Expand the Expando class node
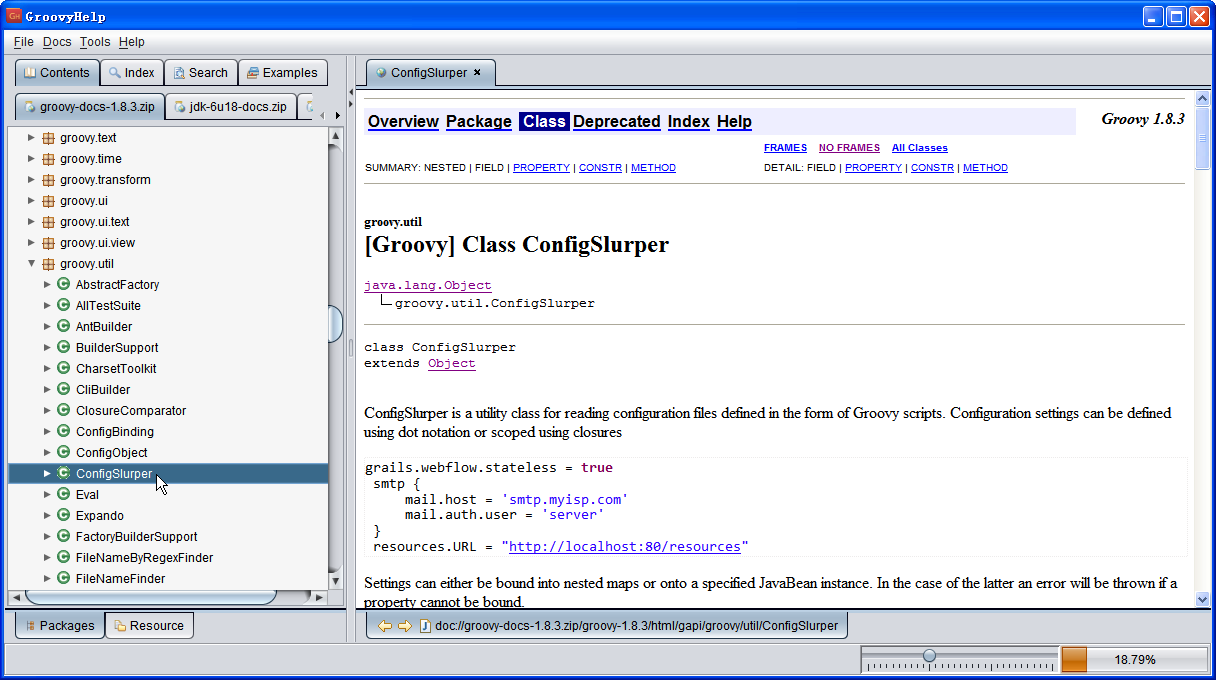 point(47,516)
